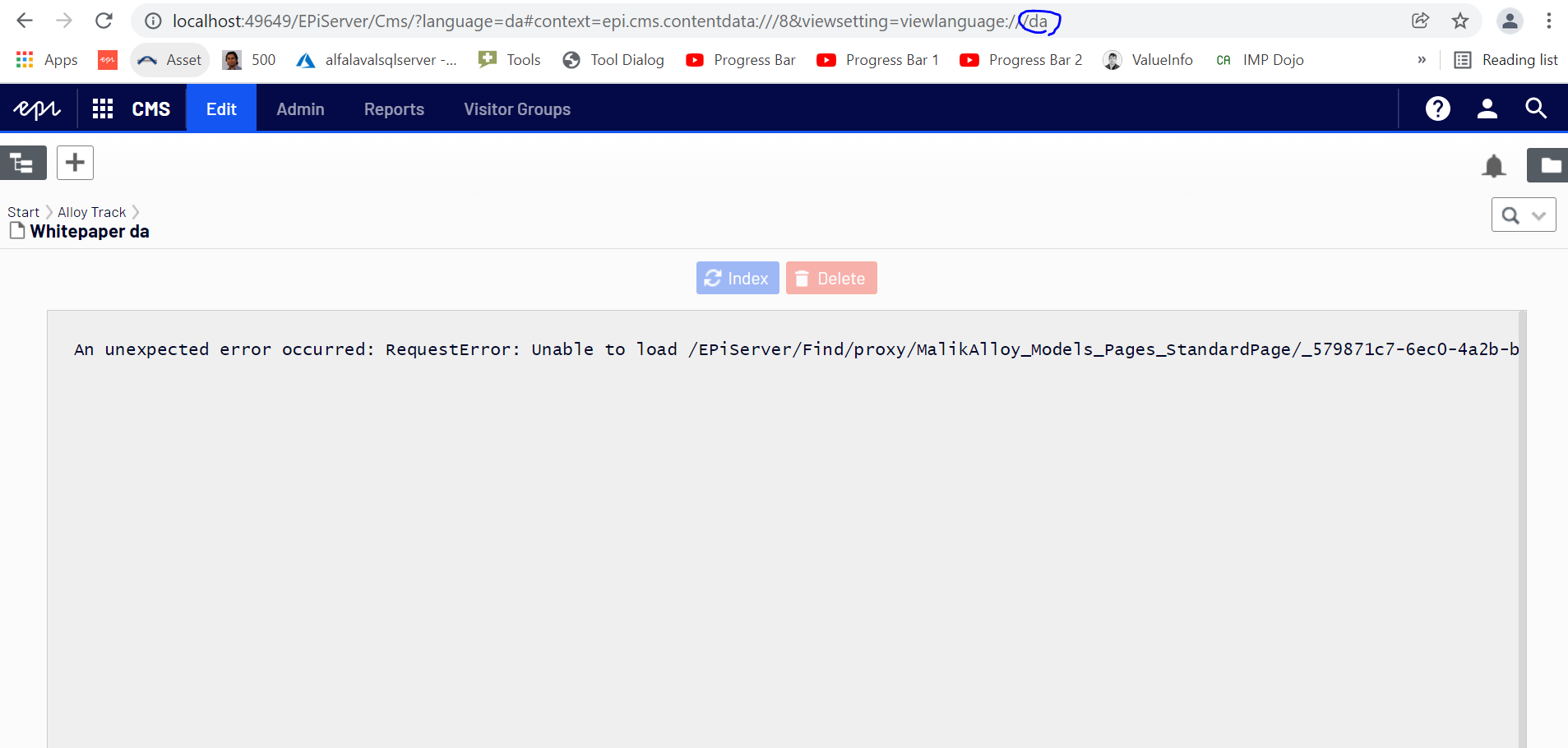Click the plus add content button
1568x748 pixels.
(x=75, y=163)
